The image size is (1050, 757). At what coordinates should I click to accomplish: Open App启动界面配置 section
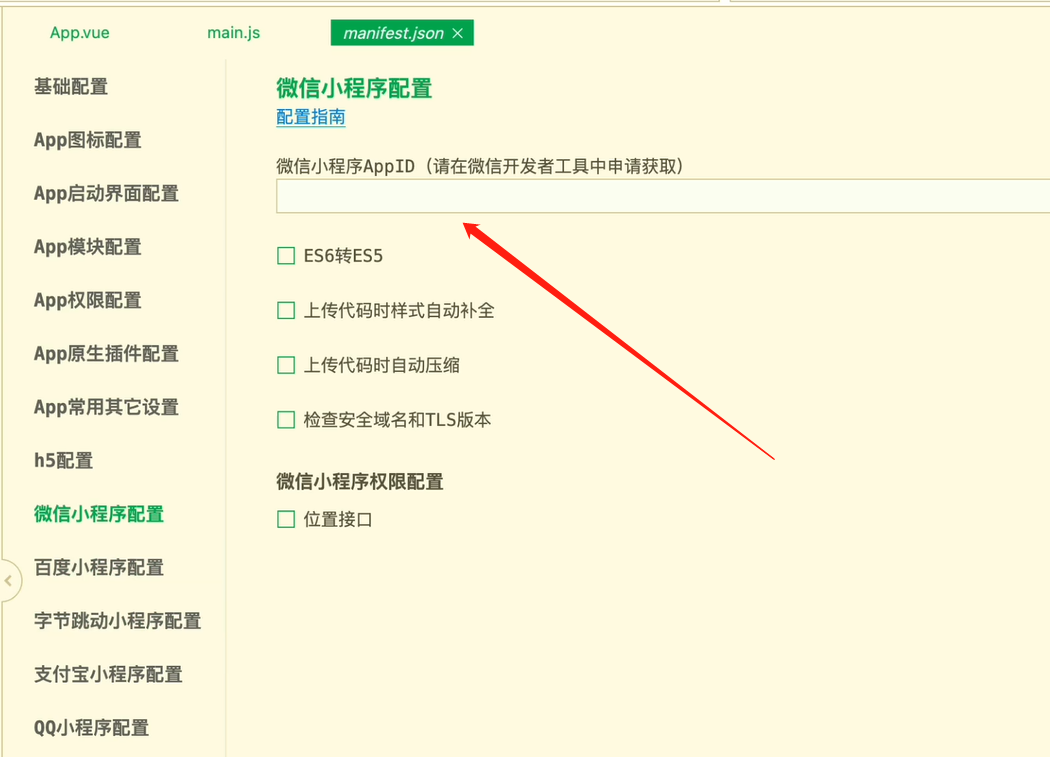106,194
